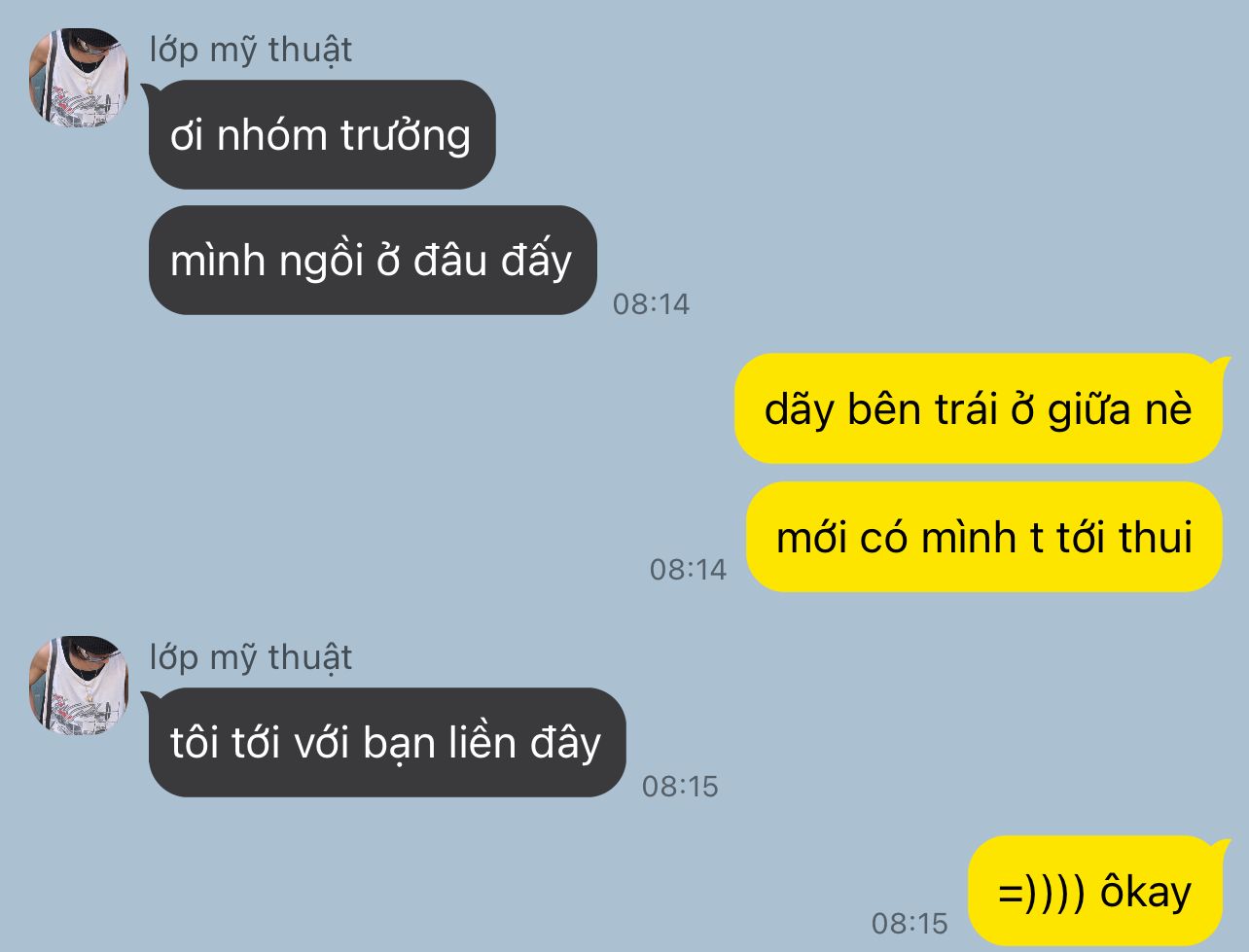The image size is (1249, 952).
Task: Click 08:15 timestamp next to 'tôi tới với bạn'
Action: [x=680, y=786]
